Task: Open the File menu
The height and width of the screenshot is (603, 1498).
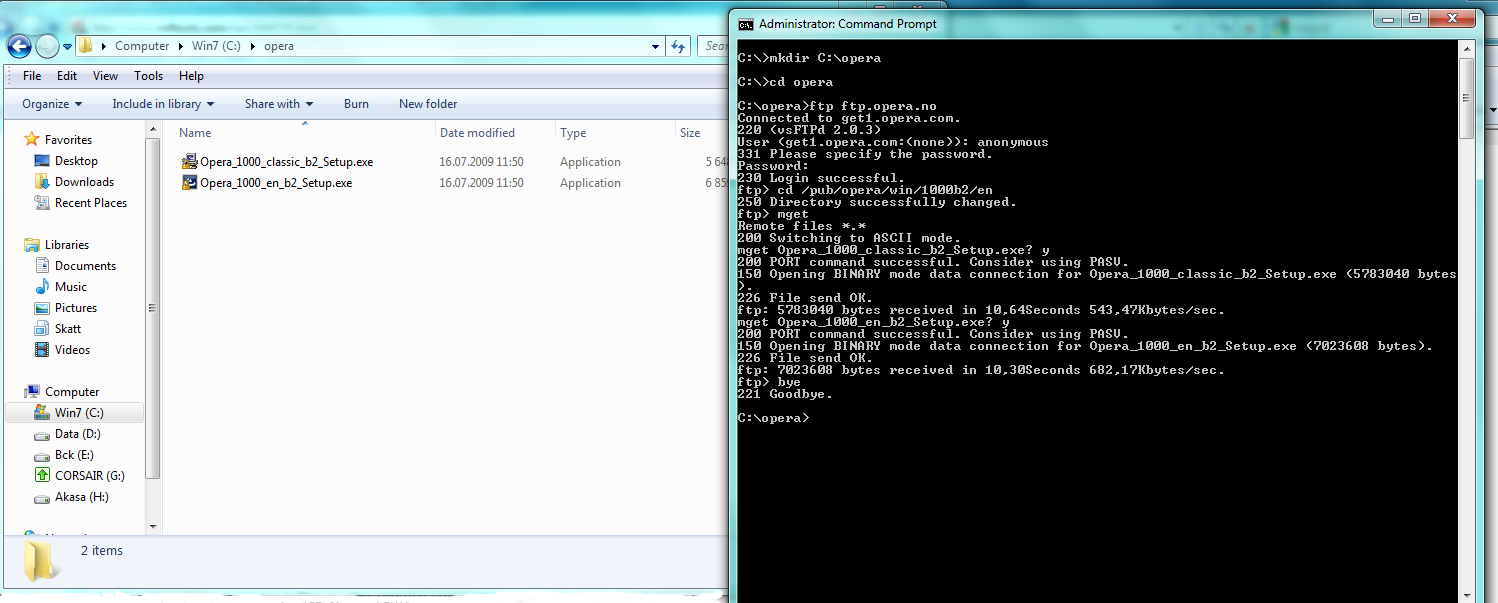Action: 32,76
